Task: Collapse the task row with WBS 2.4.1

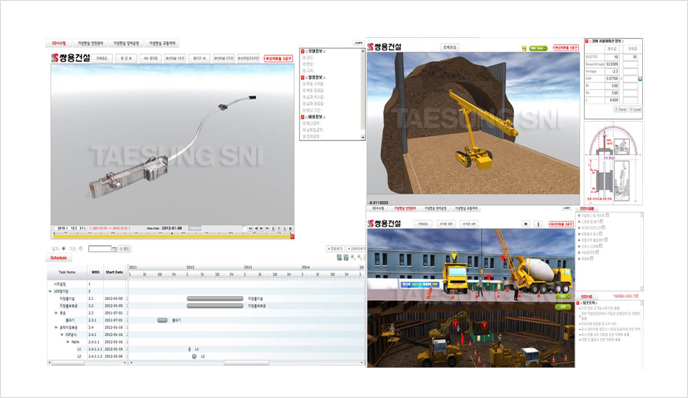Action: click(62, 334)
